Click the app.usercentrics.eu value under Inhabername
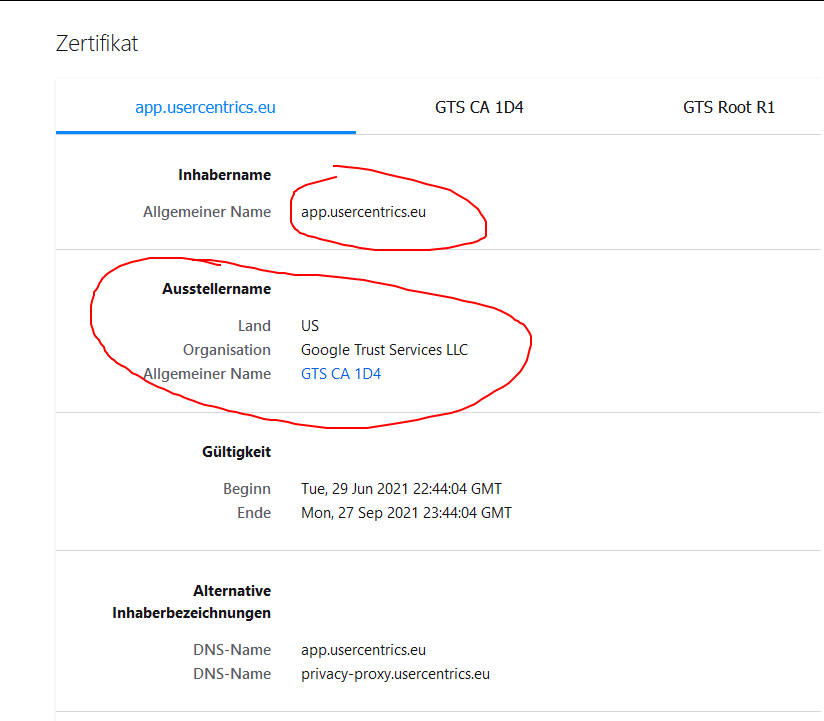This screenshot has width=824, height=721. click(363, 212)
